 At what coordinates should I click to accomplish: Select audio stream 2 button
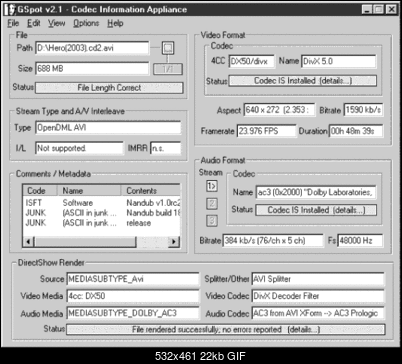[x=212, y=203]
